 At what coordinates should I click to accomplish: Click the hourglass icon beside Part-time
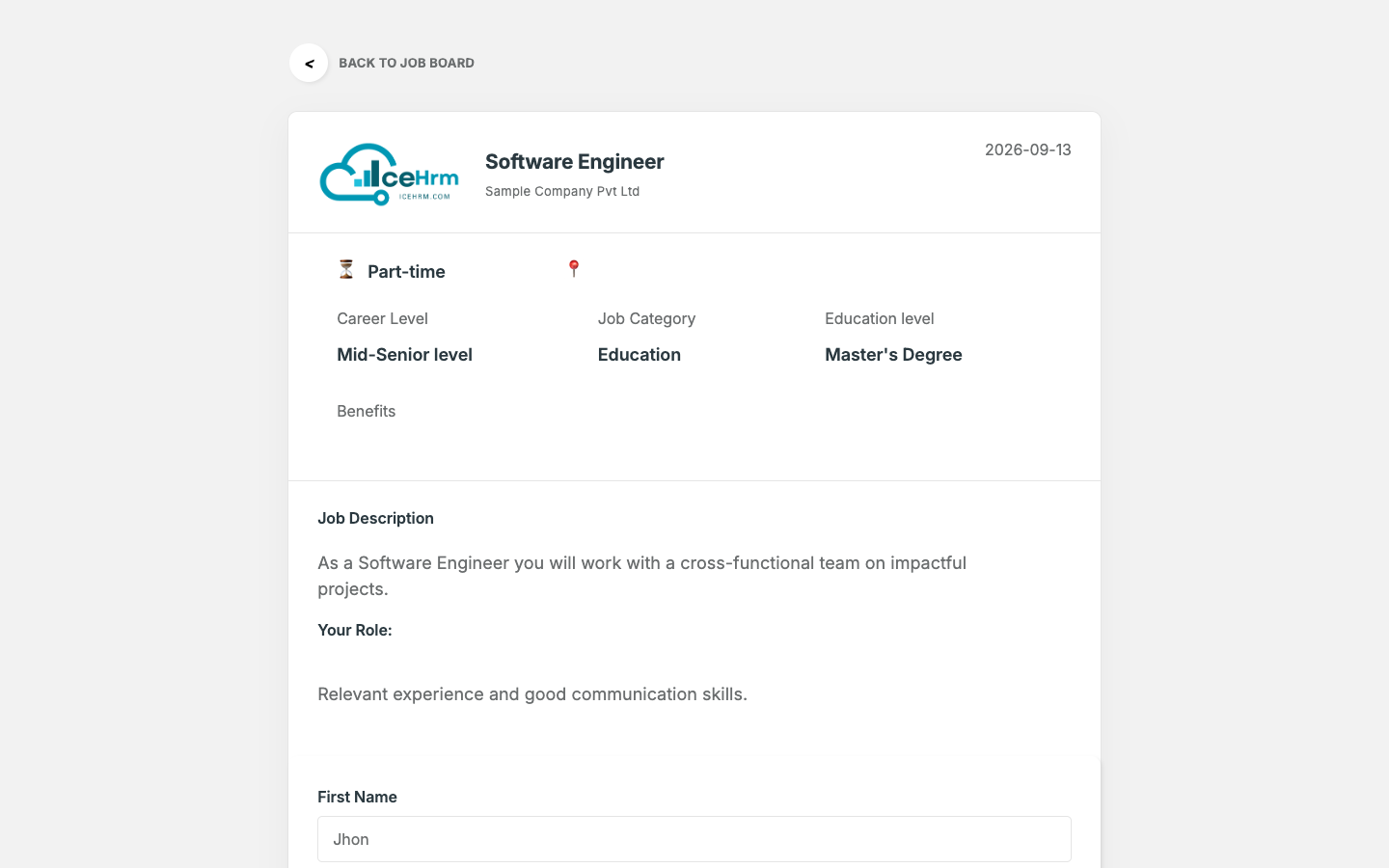[346, 269]
